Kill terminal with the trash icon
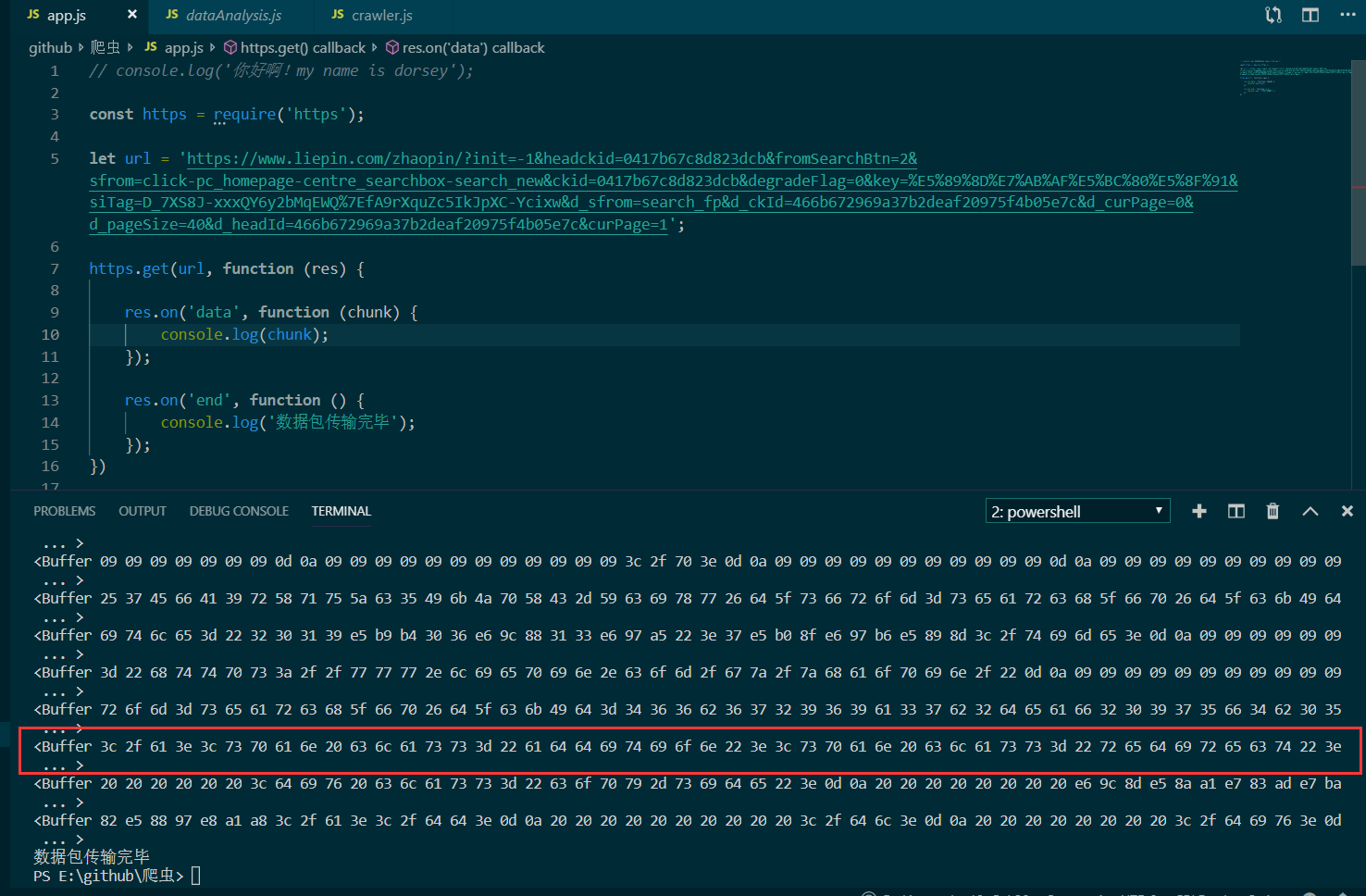 (1273, 511)
